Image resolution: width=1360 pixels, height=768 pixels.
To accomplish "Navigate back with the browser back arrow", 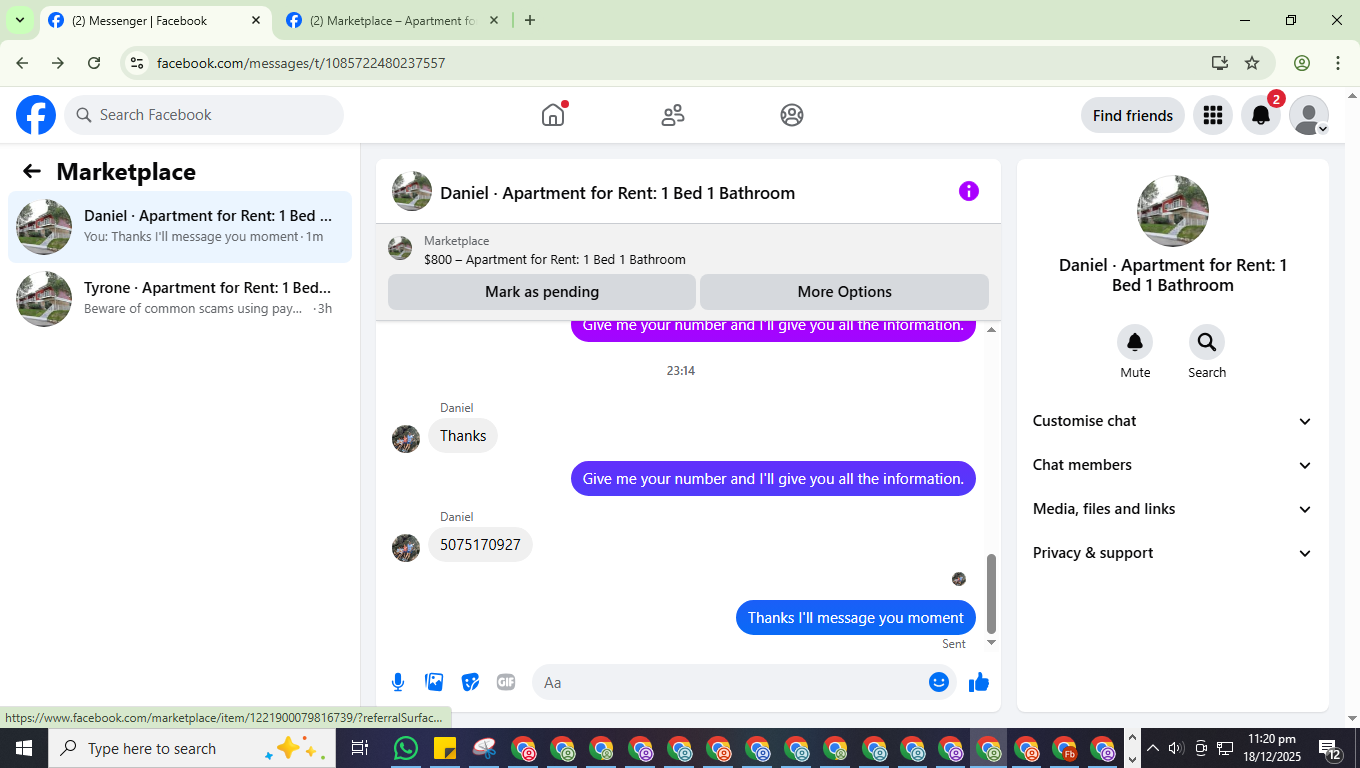I will (22, 63).
